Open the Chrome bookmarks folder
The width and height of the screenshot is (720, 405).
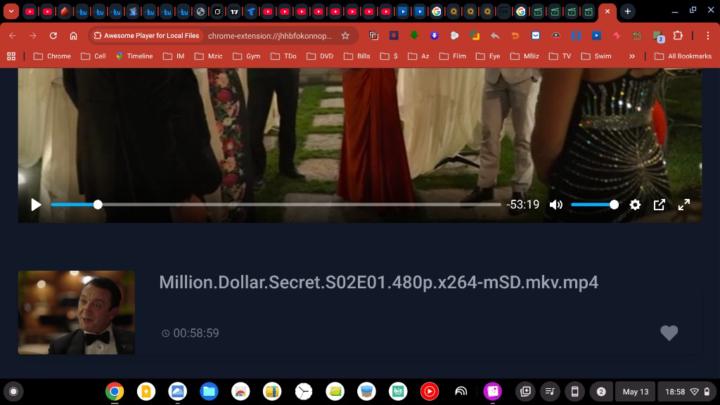(52, 56)
